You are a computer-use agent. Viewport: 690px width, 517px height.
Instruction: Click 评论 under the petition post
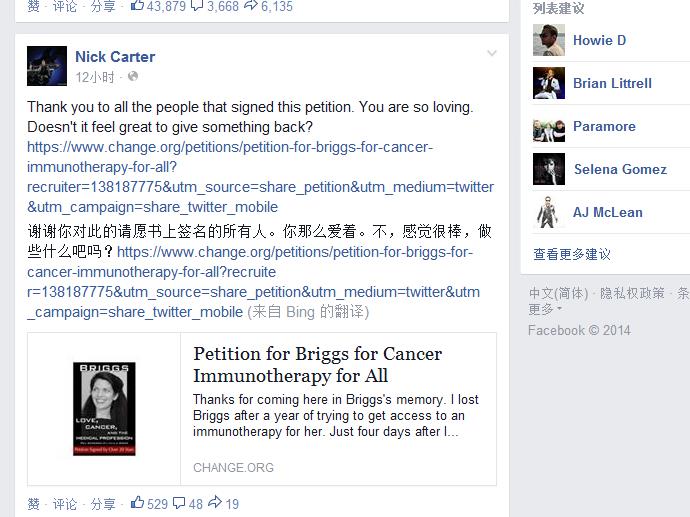pyautogui.click(x=65, y=504)
